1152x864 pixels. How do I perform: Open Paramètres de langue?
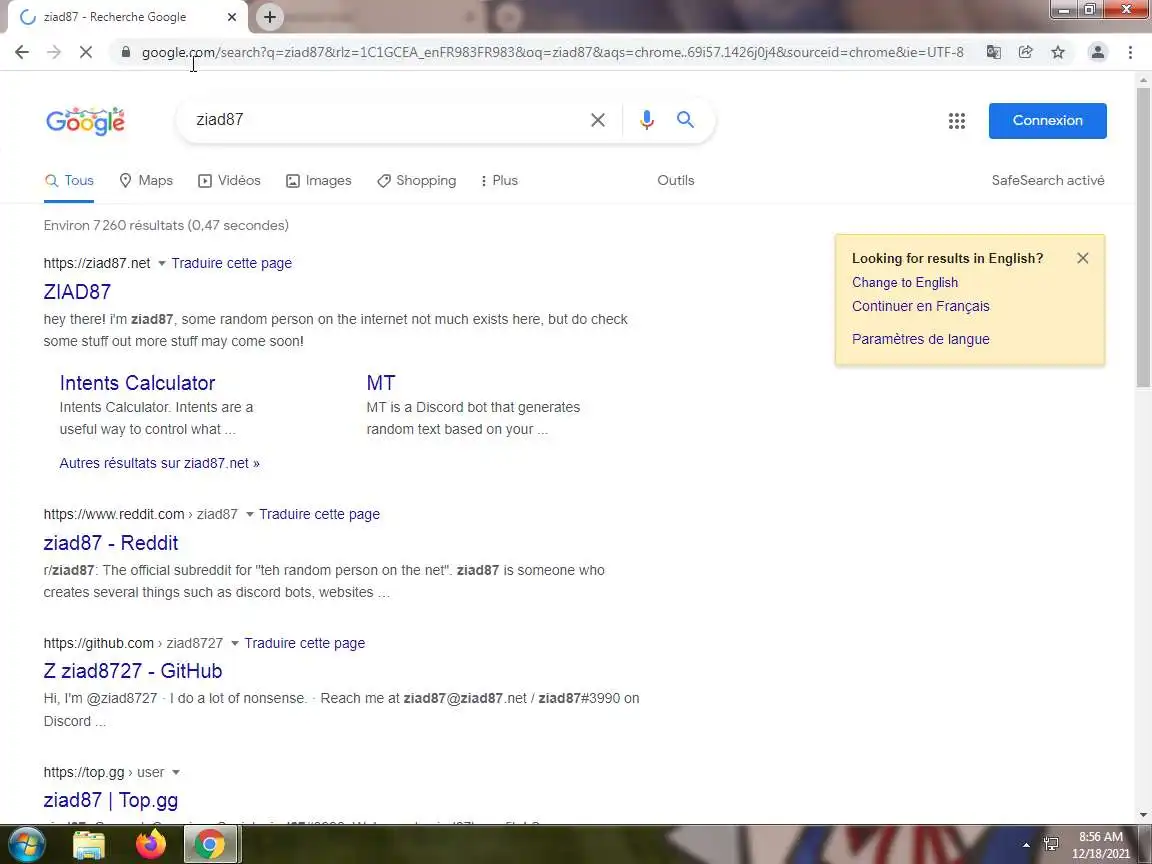[921, 339]
